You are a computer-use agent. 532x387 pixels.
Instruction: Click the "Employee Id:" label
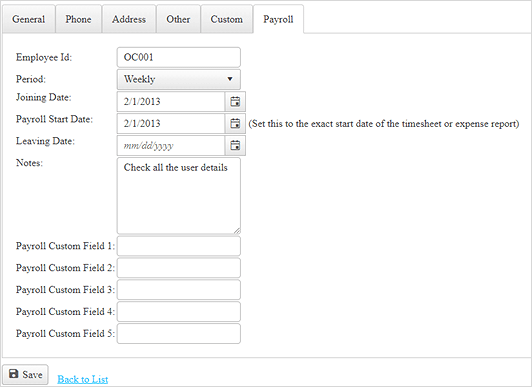pyautogui.click(x=44, y=57)
